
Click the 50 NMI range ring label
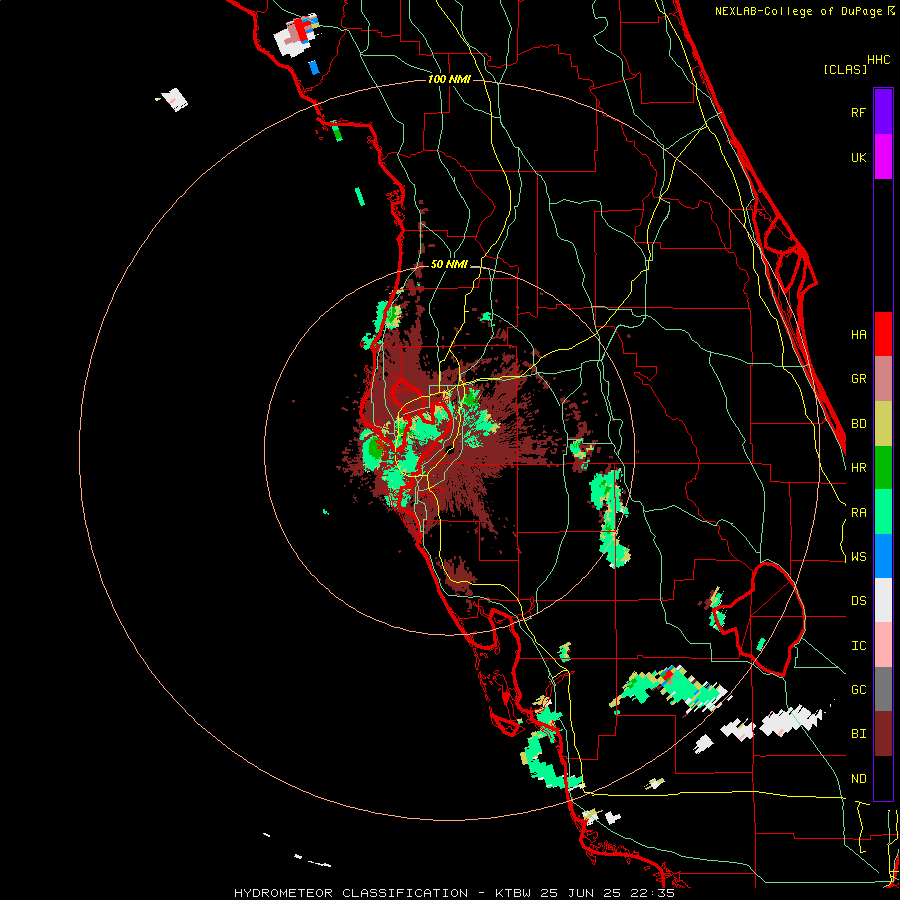[449, 264]
